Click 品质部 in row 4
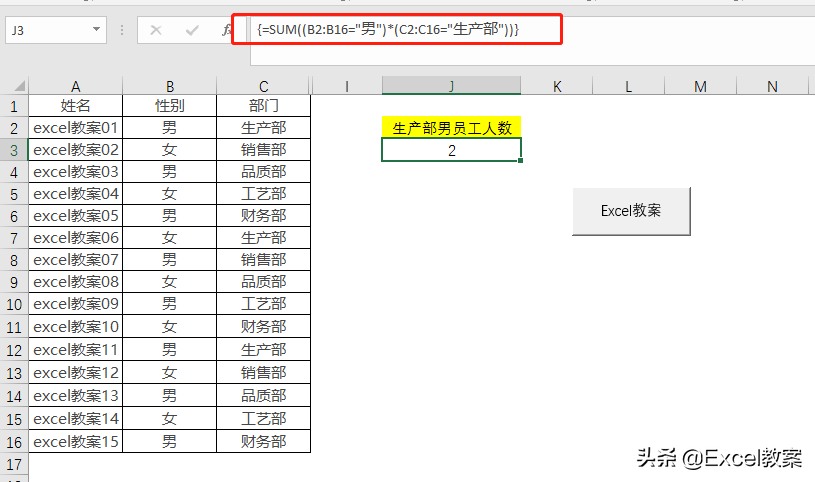This screenshot has width=815, height=482. coord(264,172)
